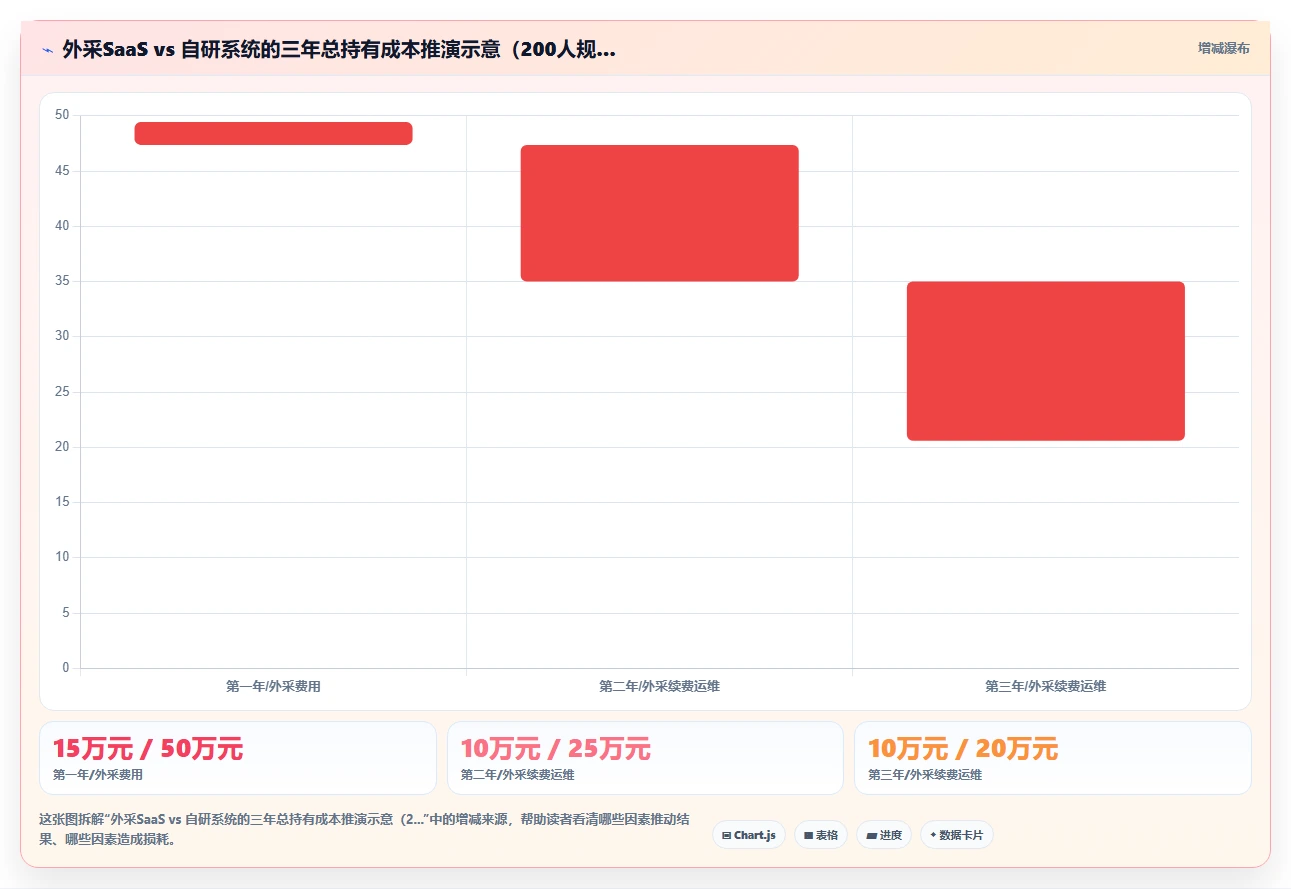Select the 进度 tag chip
The width and height of the screenshot is (1291, 889).
pos(884,835)
